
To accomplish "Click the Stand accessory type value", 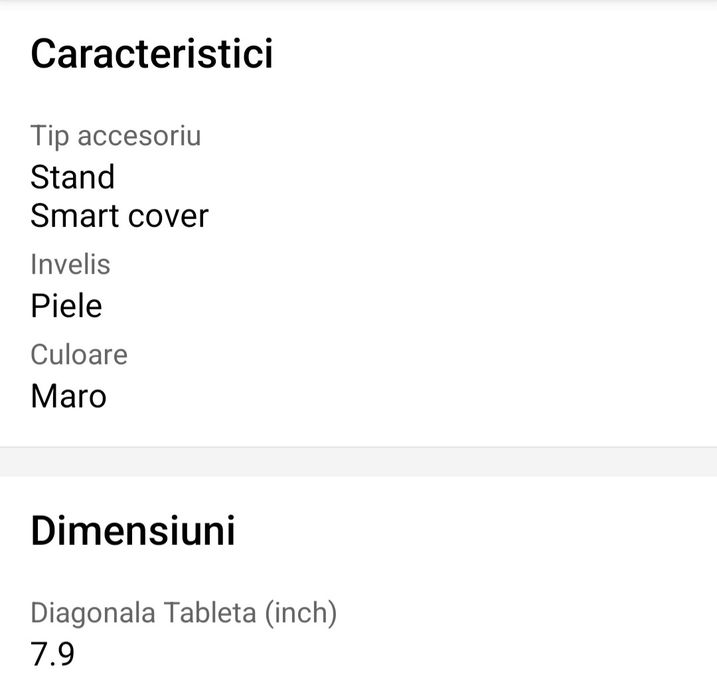I will point(73,177).
